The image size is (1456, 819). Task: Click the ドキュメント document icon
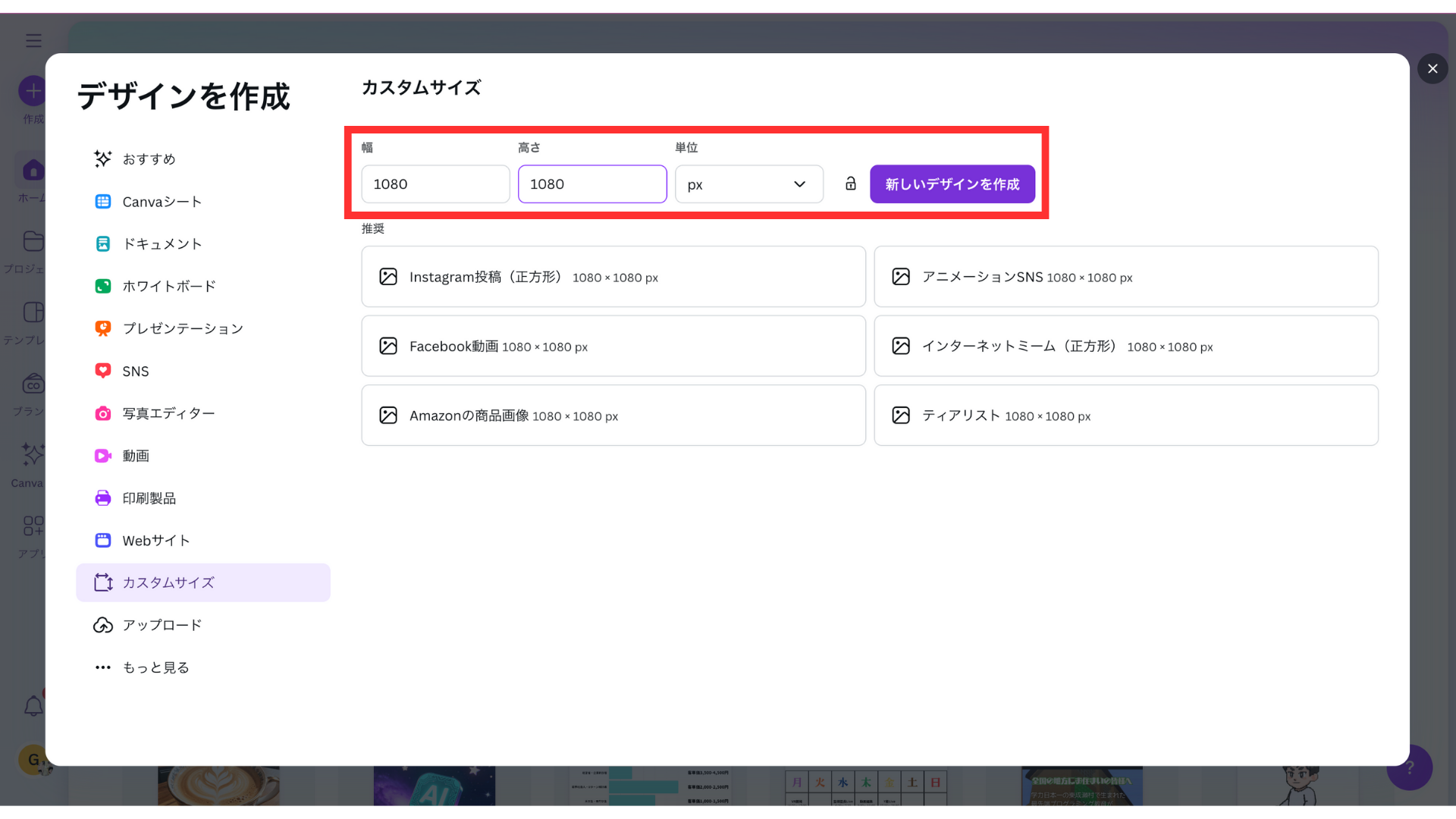[x=103, y=243]
